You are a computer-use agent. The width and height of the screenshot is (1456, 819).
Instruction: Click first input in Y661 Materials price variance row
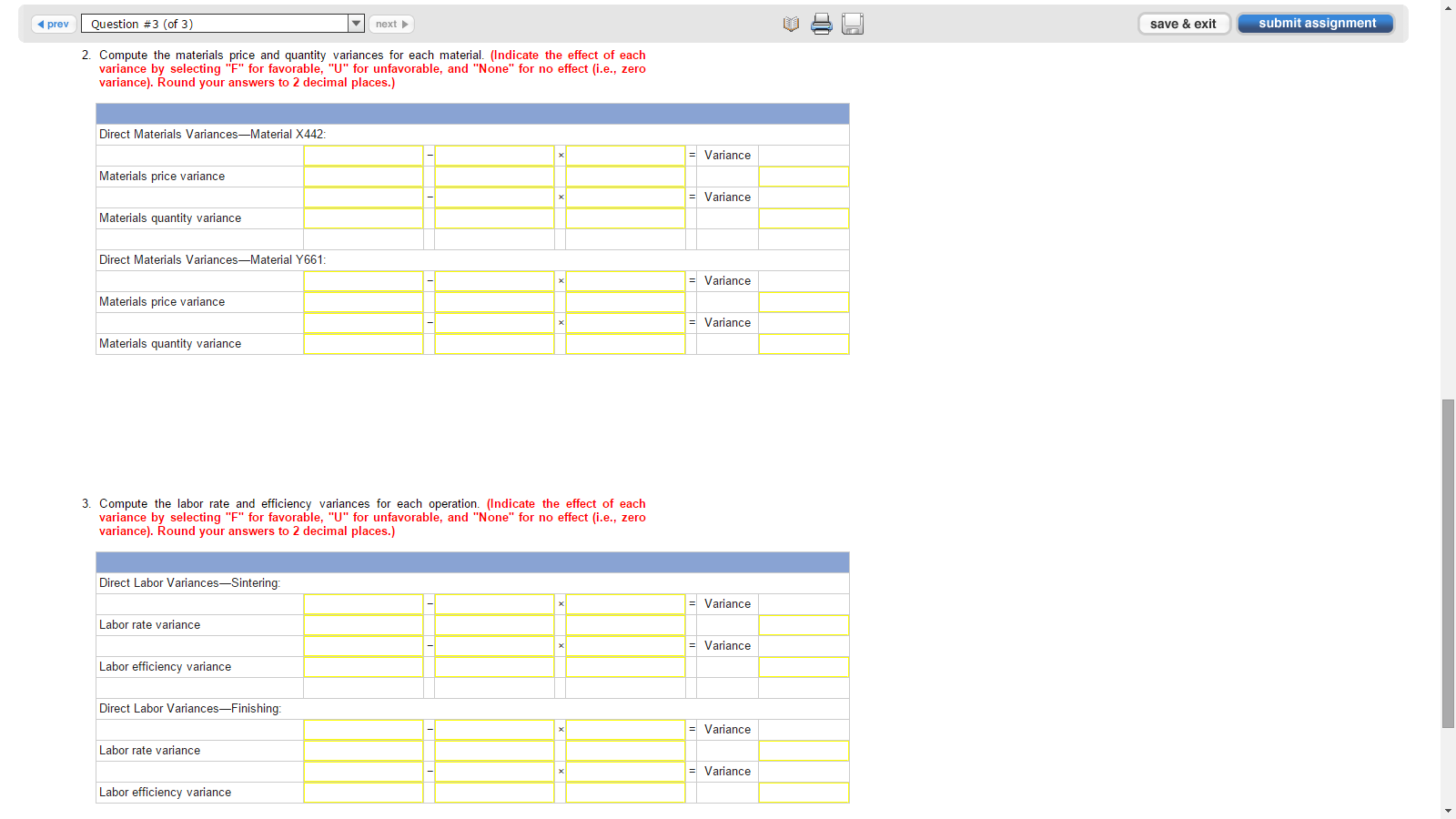coord(363,302)
